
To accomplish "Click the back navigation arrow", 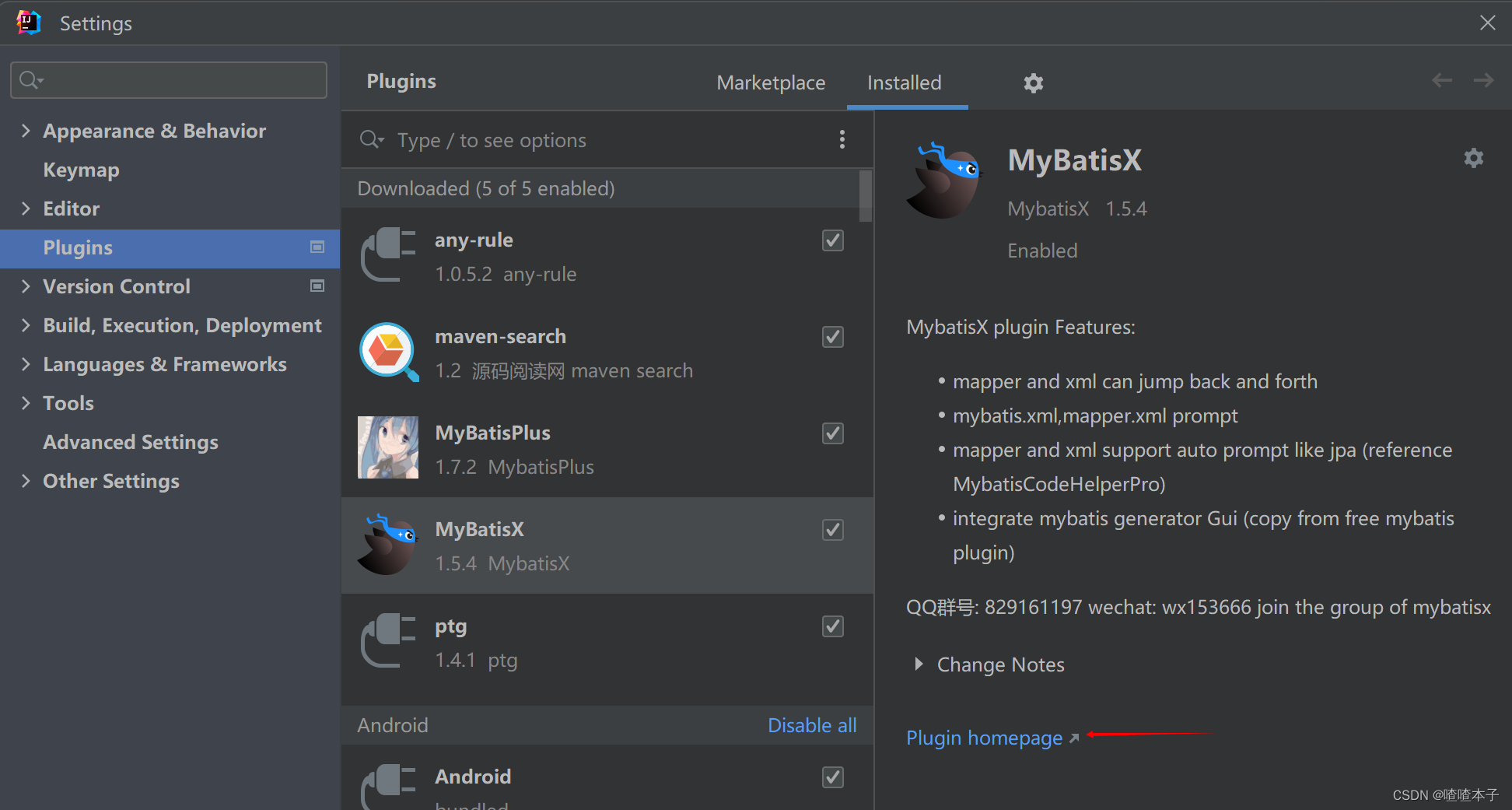I will 1441,80.
